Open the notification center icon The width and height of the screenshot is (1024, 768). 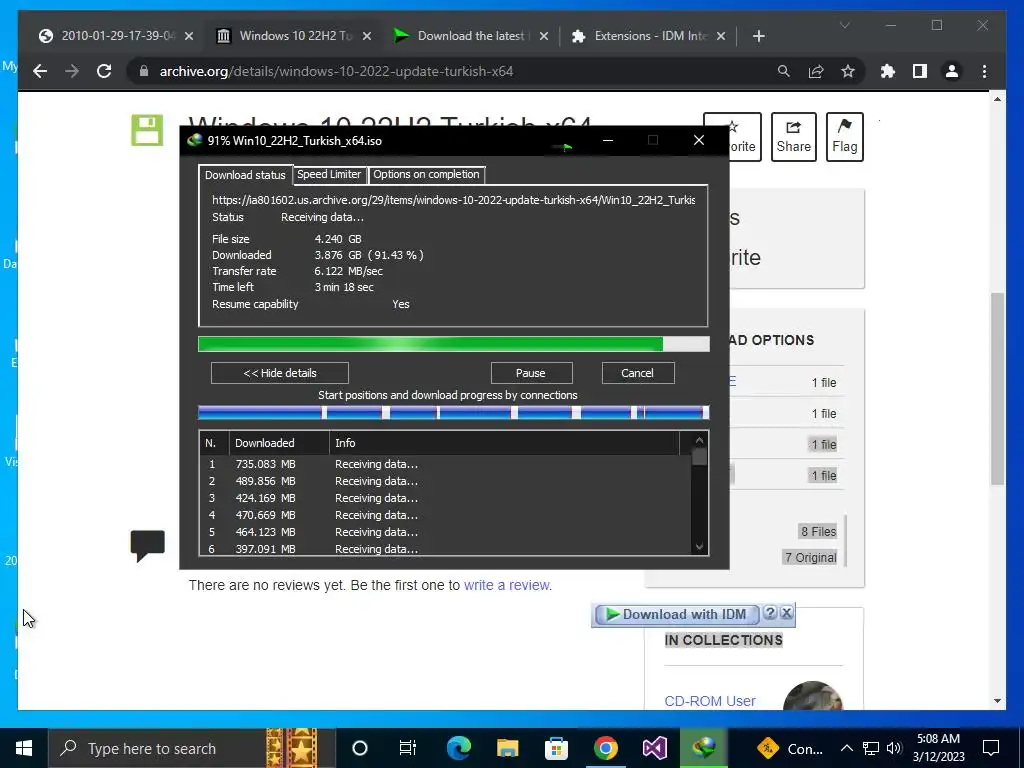(x=991, y=748)
